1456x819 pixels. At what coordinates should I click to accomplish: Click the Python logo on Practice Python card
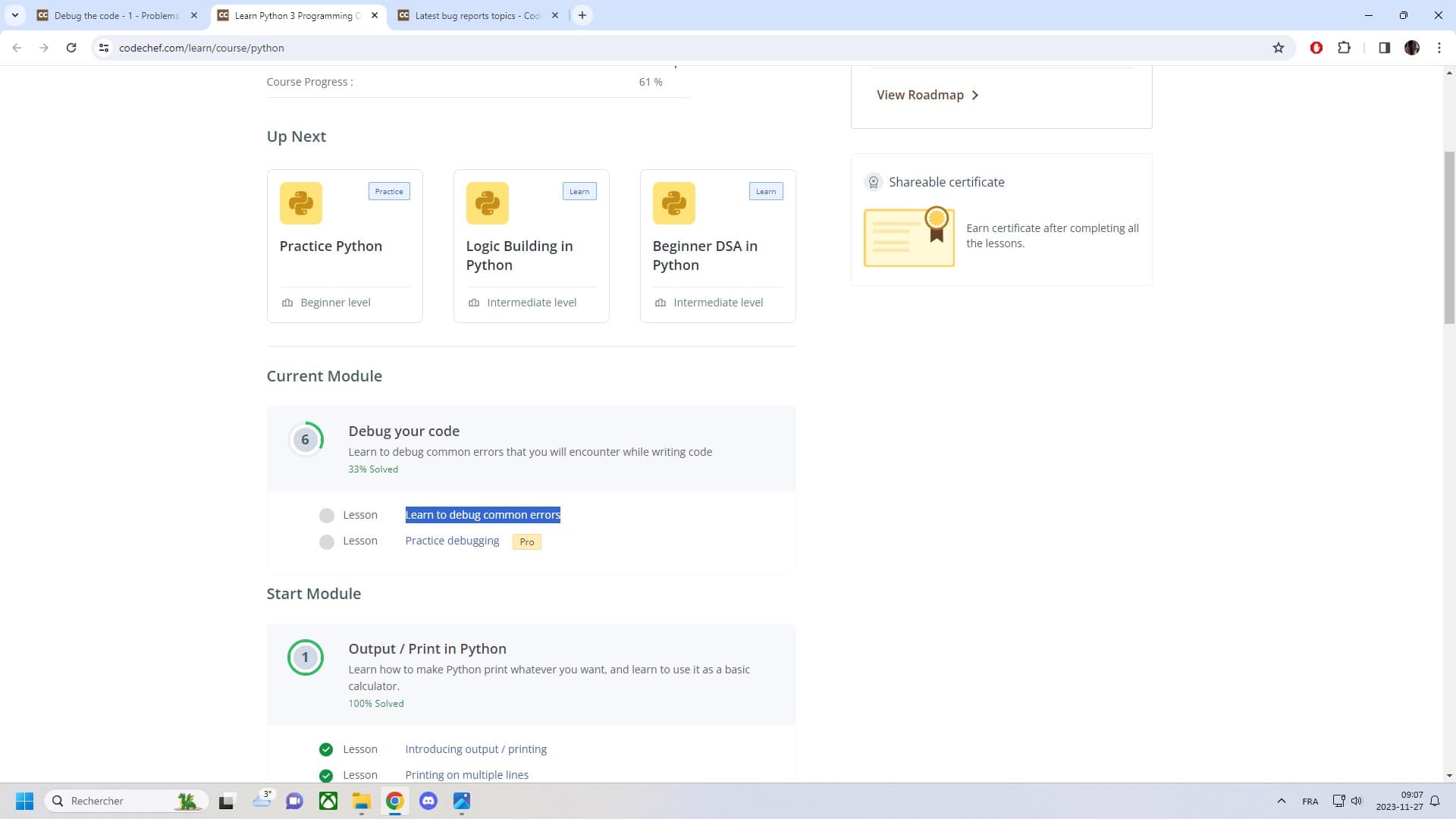pos(300,202)
